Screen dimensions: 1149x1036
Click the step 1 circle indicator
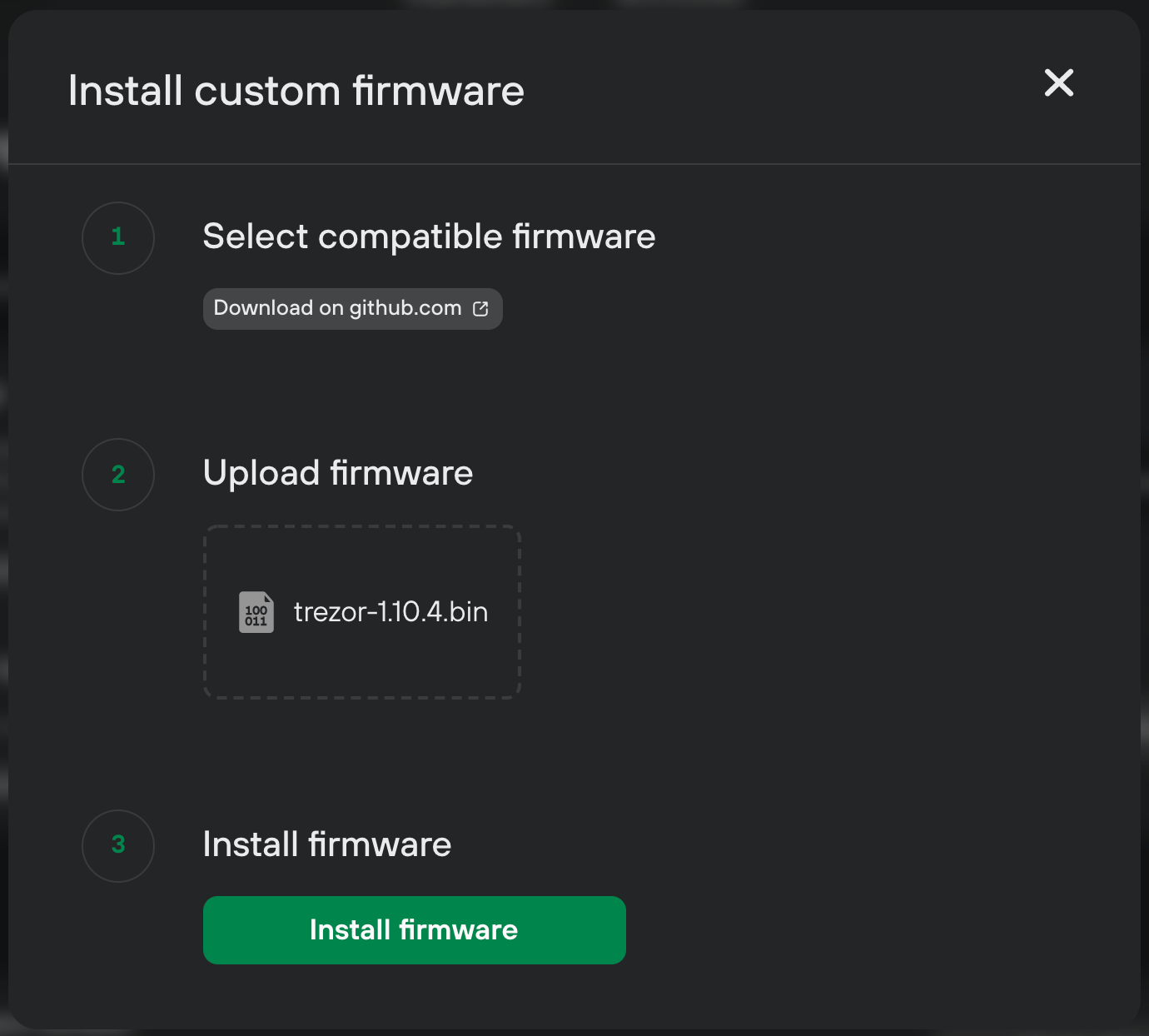pyautogui.click(x=118, y=238)
